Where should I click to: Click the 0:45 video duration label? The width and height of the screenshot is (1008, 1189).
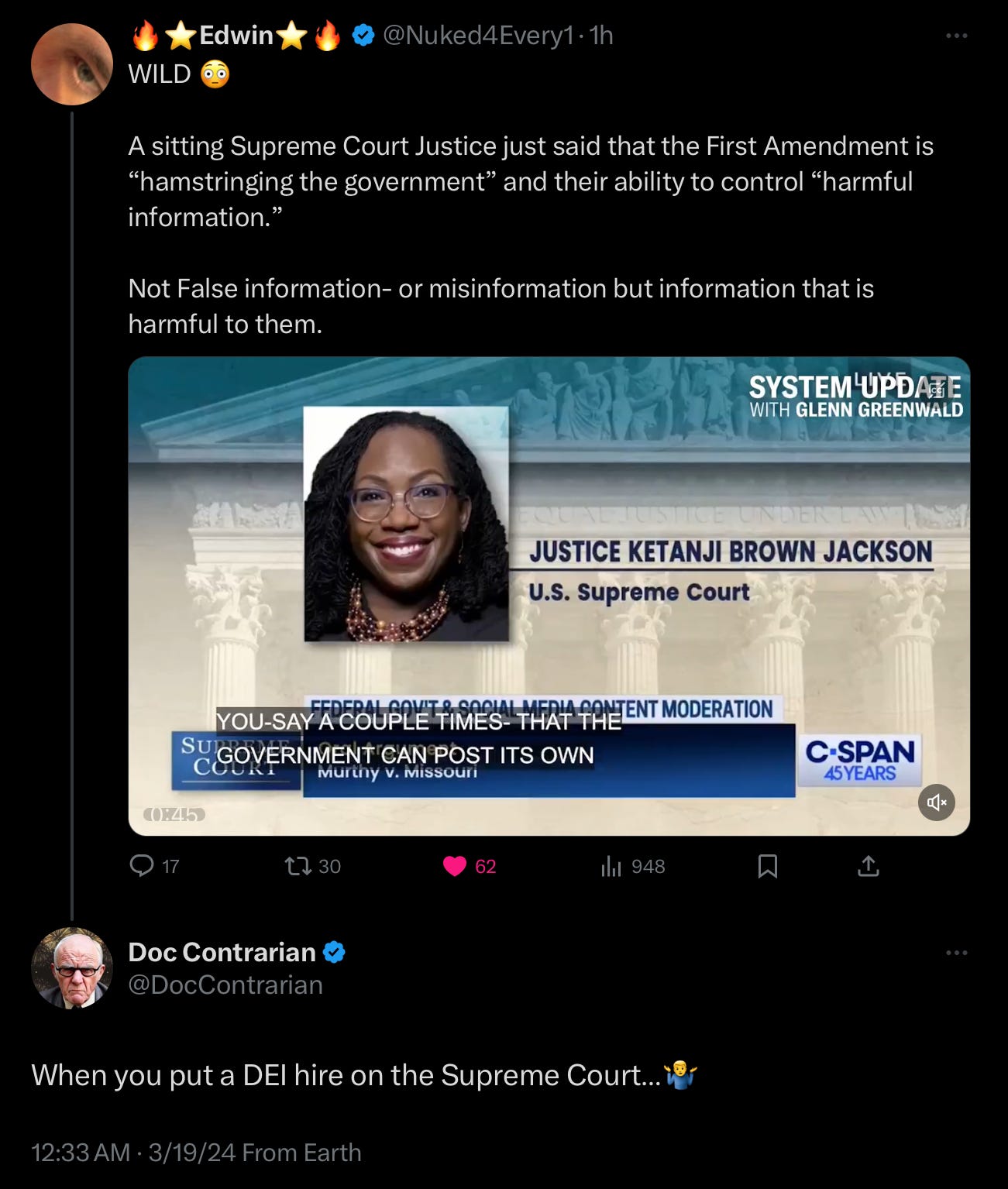point(174,814)
